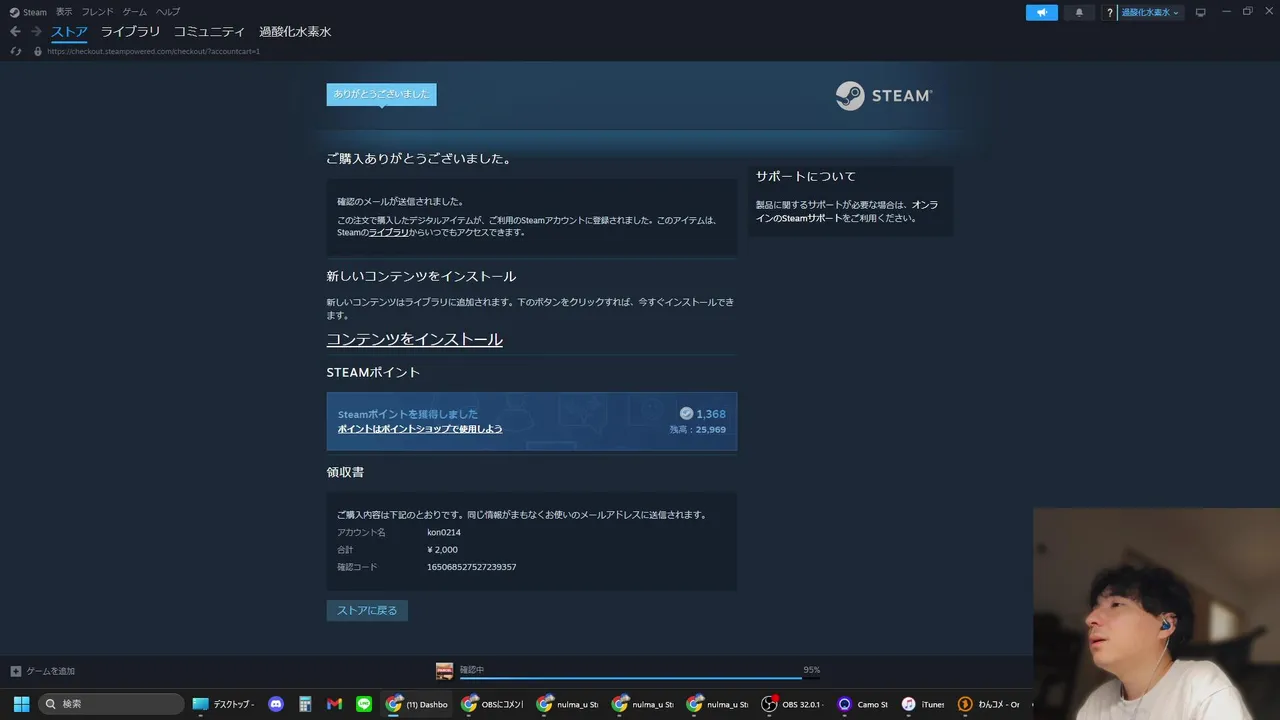The height and width of the screenshot is (720, 1280).
Task: Open Gmail from the taskbar
Action: click(334, 704)
